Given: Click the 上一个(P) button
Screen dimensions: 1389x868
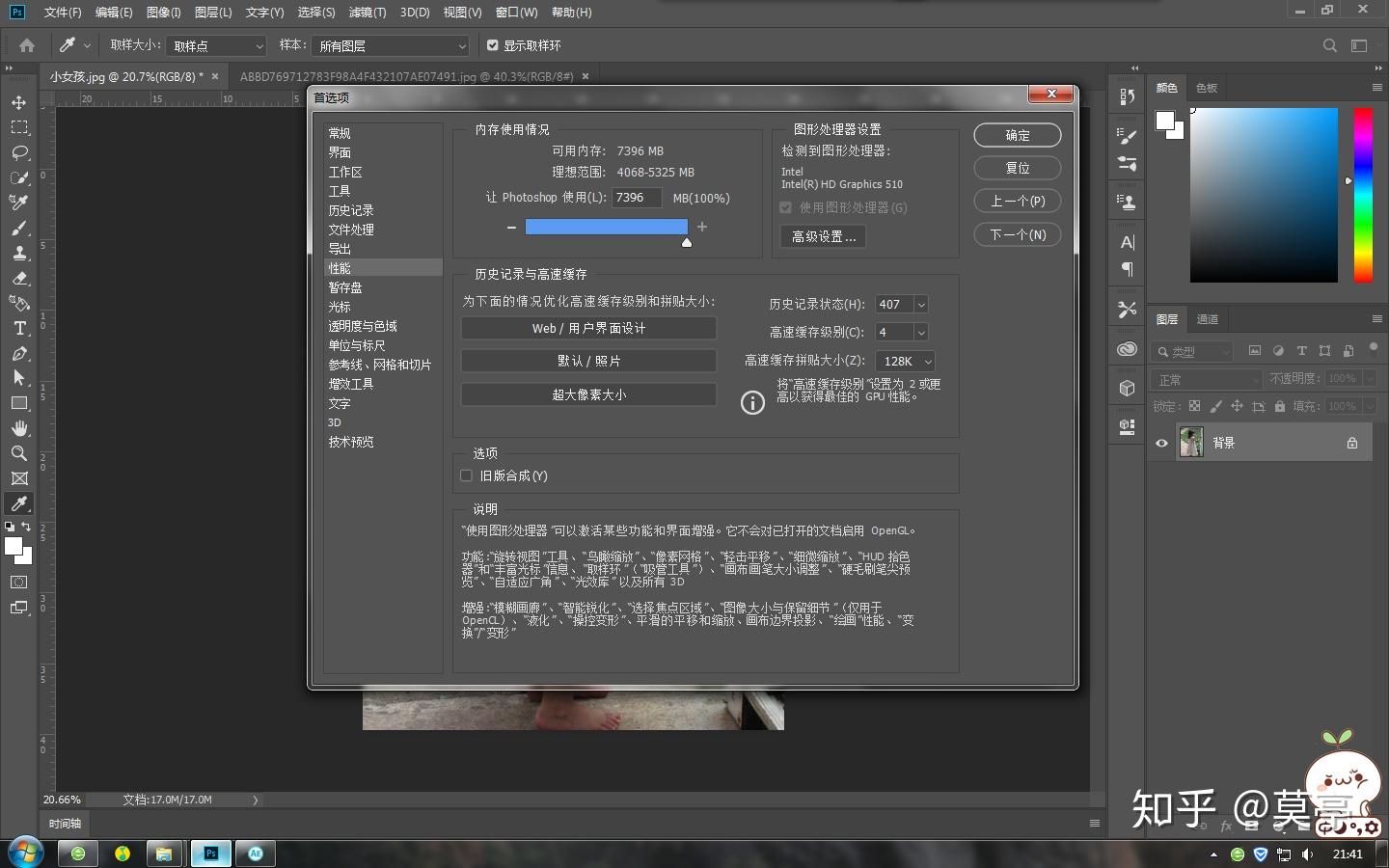Looking at the screenshot, I should point(1018,201).
